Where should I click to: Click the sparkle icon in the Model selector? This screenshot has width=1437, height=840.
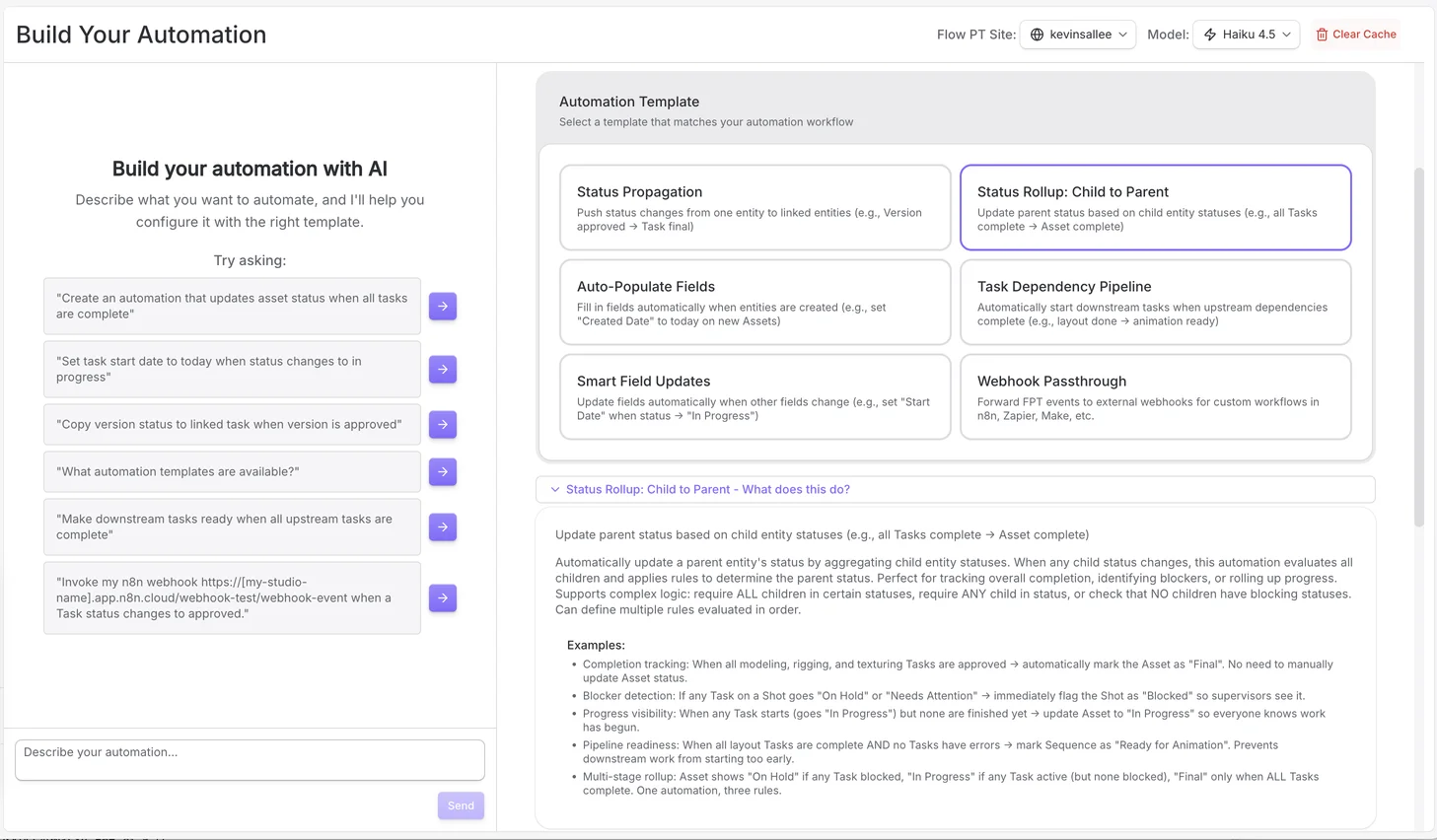click(x=1210, y=34)
